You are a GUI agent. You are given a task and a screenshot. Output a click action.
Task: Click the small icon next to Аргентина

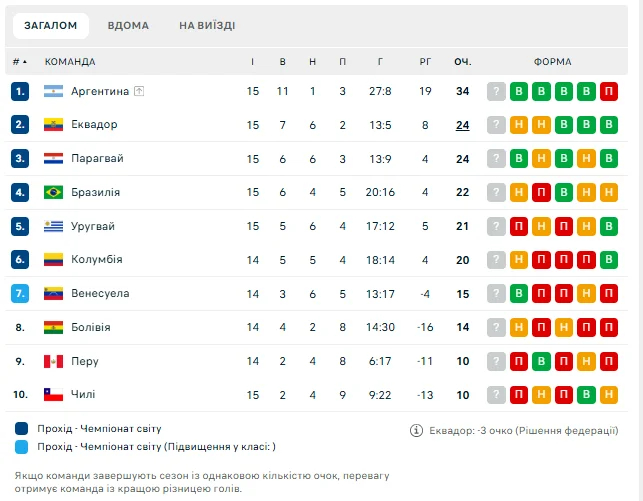point(139,92)
